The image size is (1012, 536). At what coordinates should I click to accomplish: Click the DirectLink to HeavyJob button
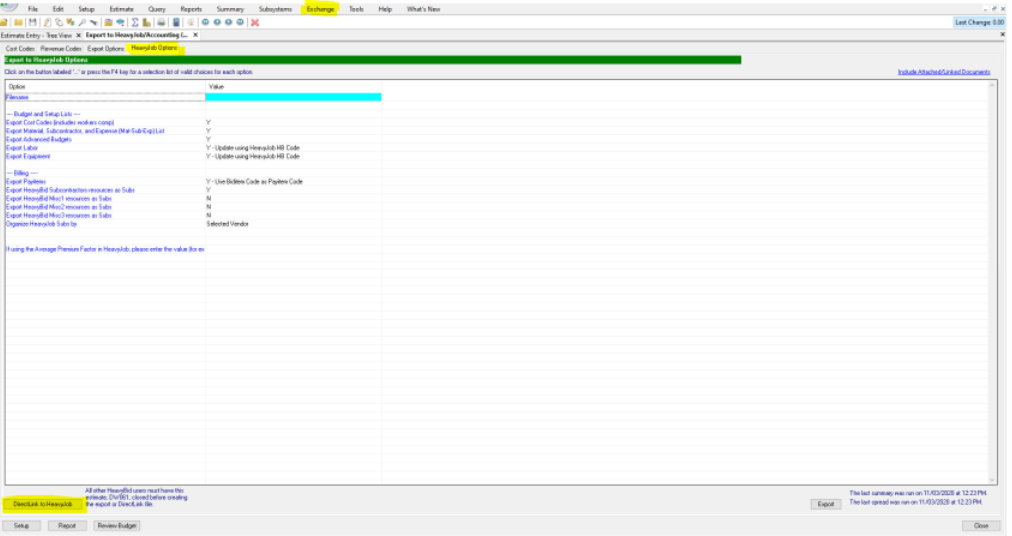click(43, 504)
